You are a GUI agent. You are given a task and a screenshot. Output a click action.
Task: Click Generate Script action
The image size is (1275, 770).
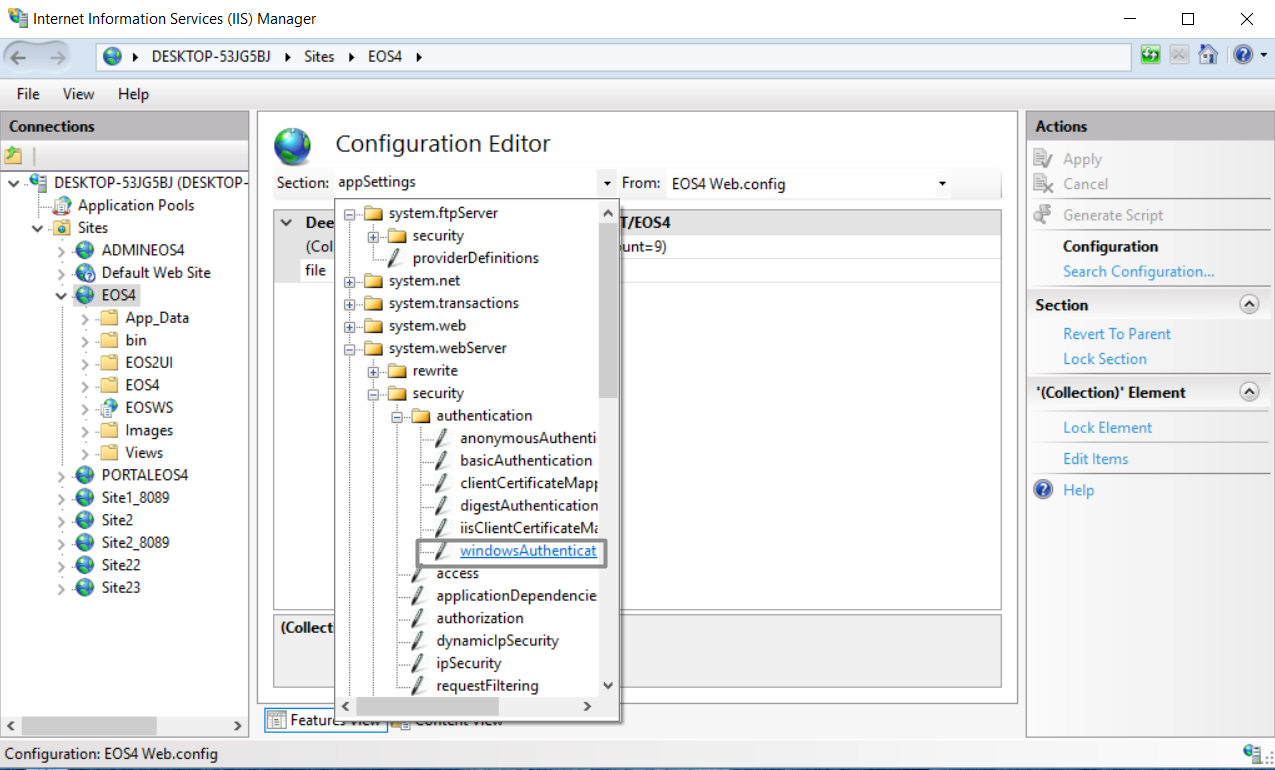[x=1113, y=215]
